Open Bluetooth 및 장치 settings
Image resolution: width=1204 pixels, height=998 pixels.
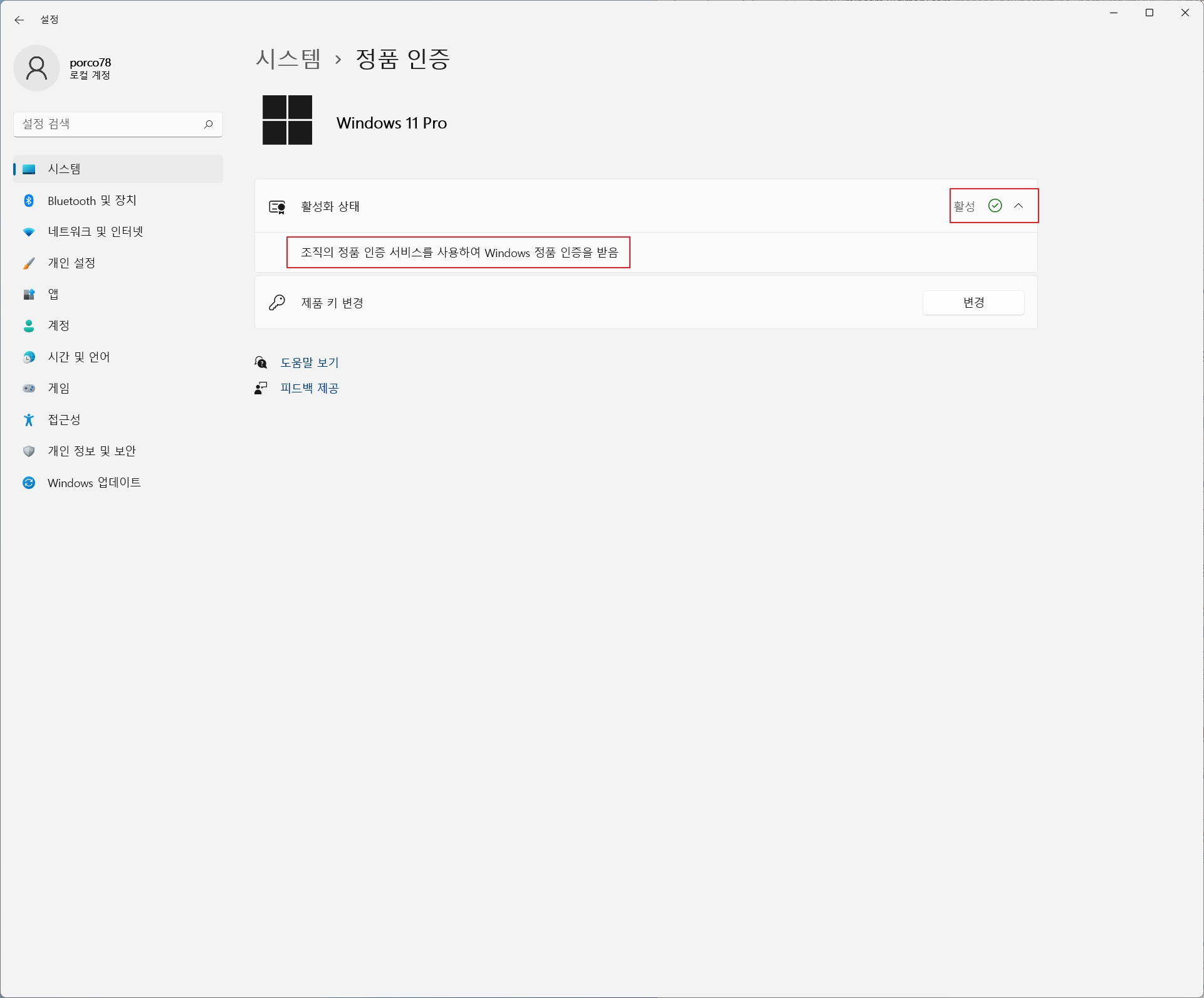(x=118, y=201)
